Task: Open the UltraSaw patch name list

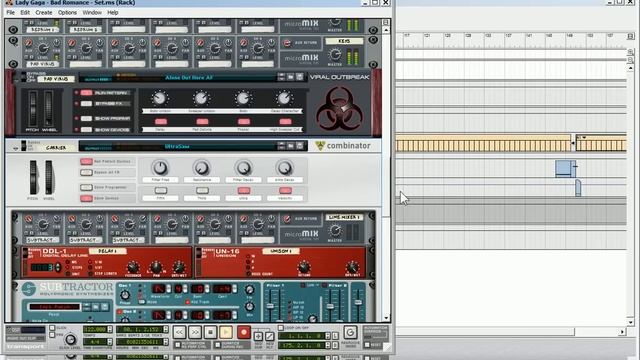Action: (177, 146)
